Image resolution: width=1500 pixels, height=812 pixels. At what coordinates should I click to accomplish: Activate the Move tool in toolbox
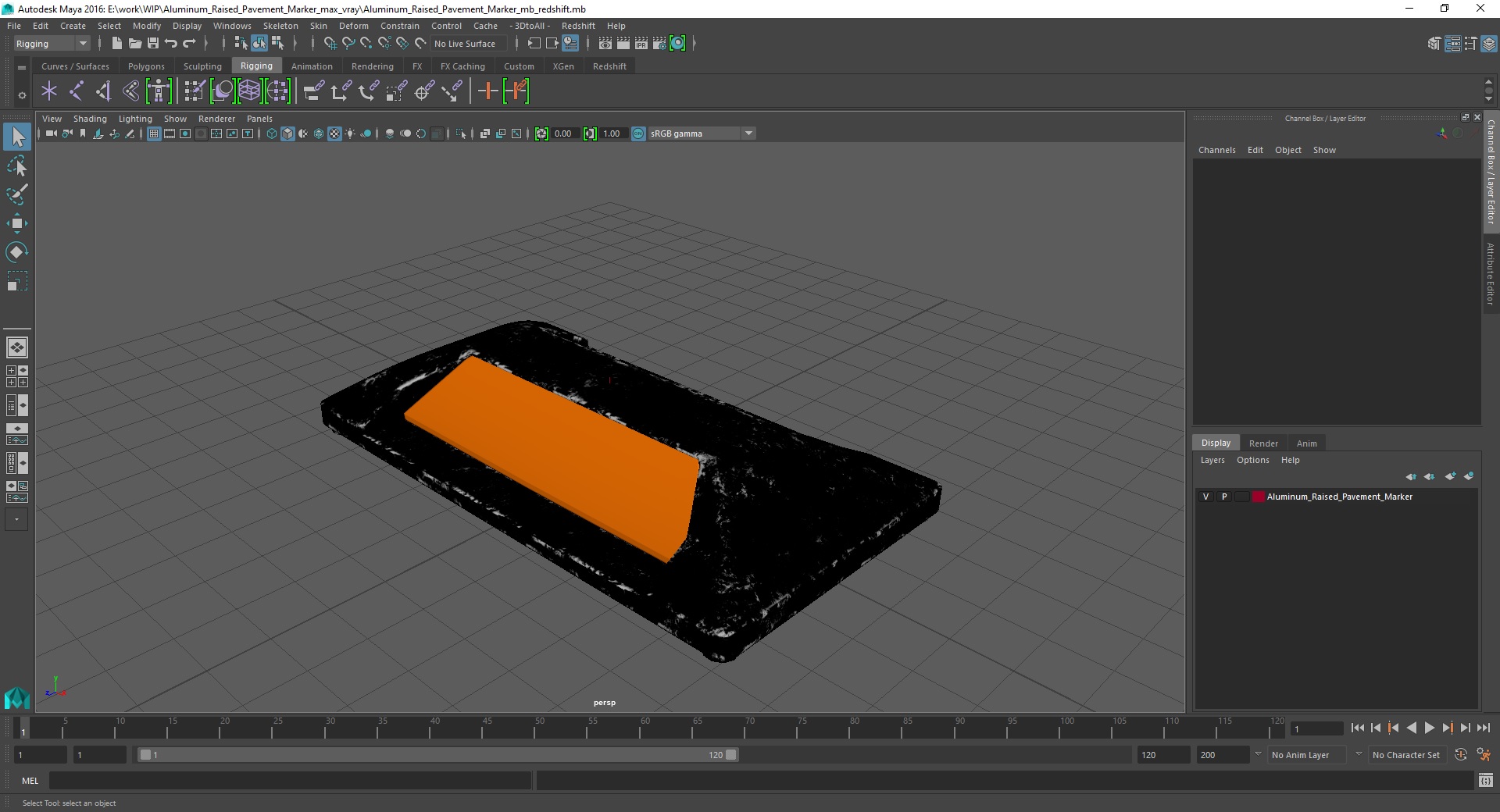pyautogui.click(x=17, y=223)
